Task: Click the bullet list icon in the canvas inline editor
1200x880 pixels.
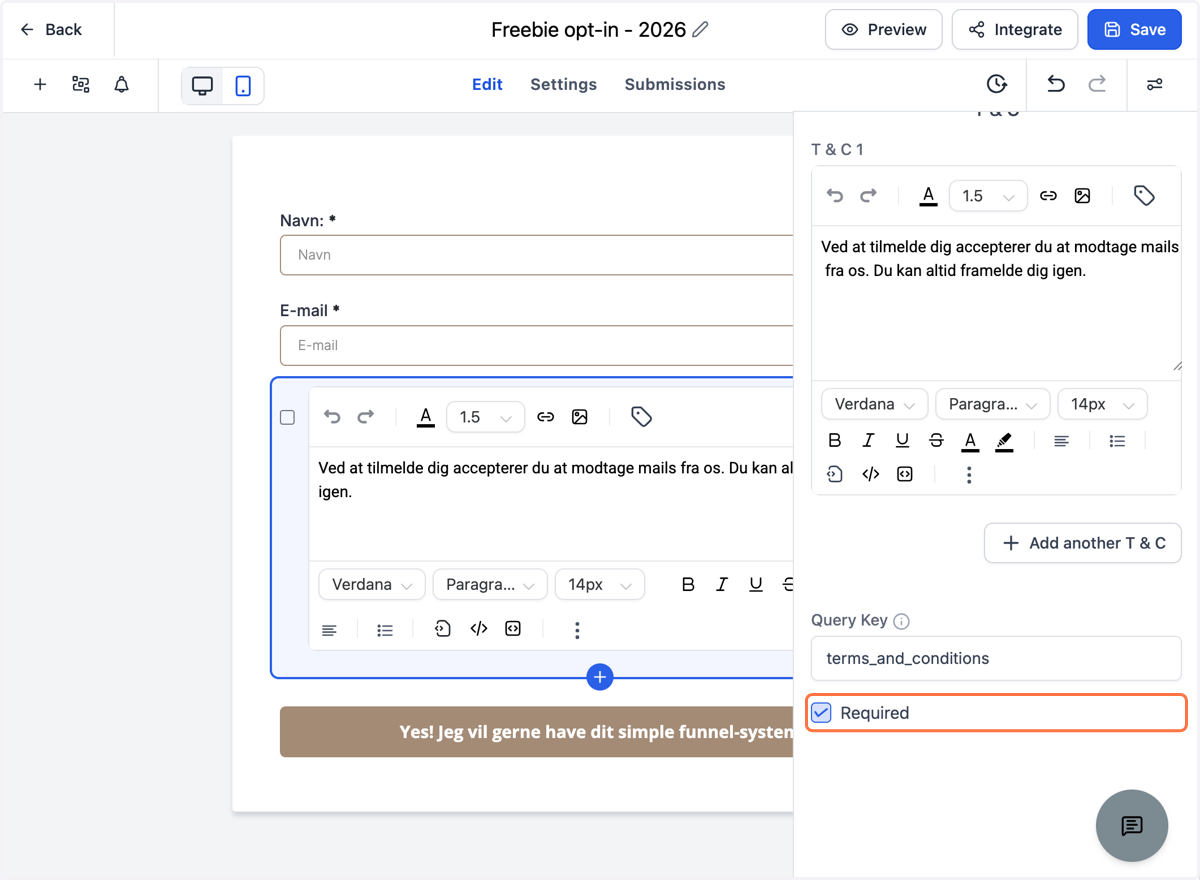Action: point(385,630)
